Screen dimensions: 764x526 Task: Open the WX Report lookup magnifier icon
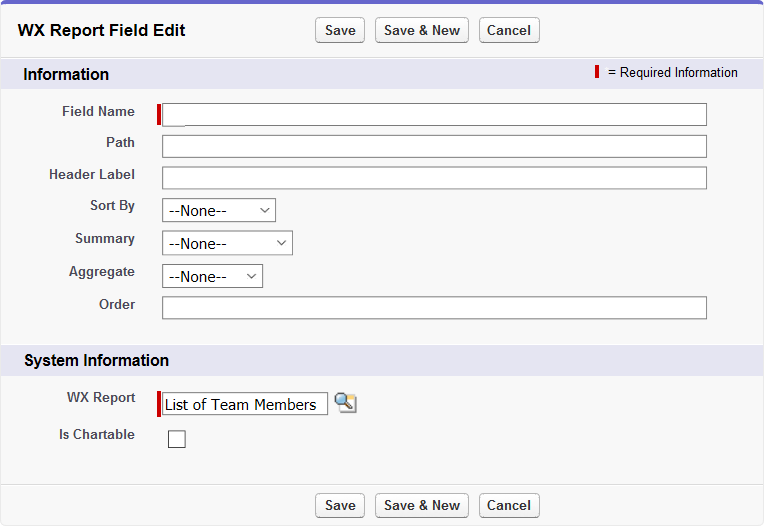click(x=346, y=403)
